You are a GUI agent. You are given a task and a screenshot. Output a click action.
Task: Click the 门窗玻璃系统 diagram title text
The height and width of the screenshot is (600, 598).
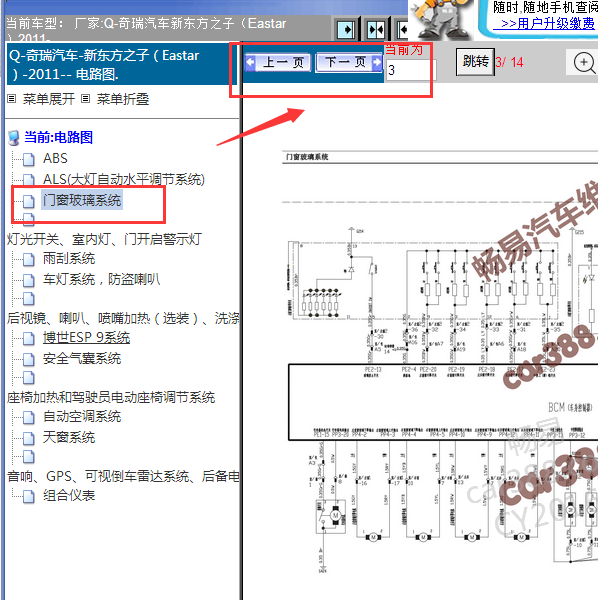point(307,157)
